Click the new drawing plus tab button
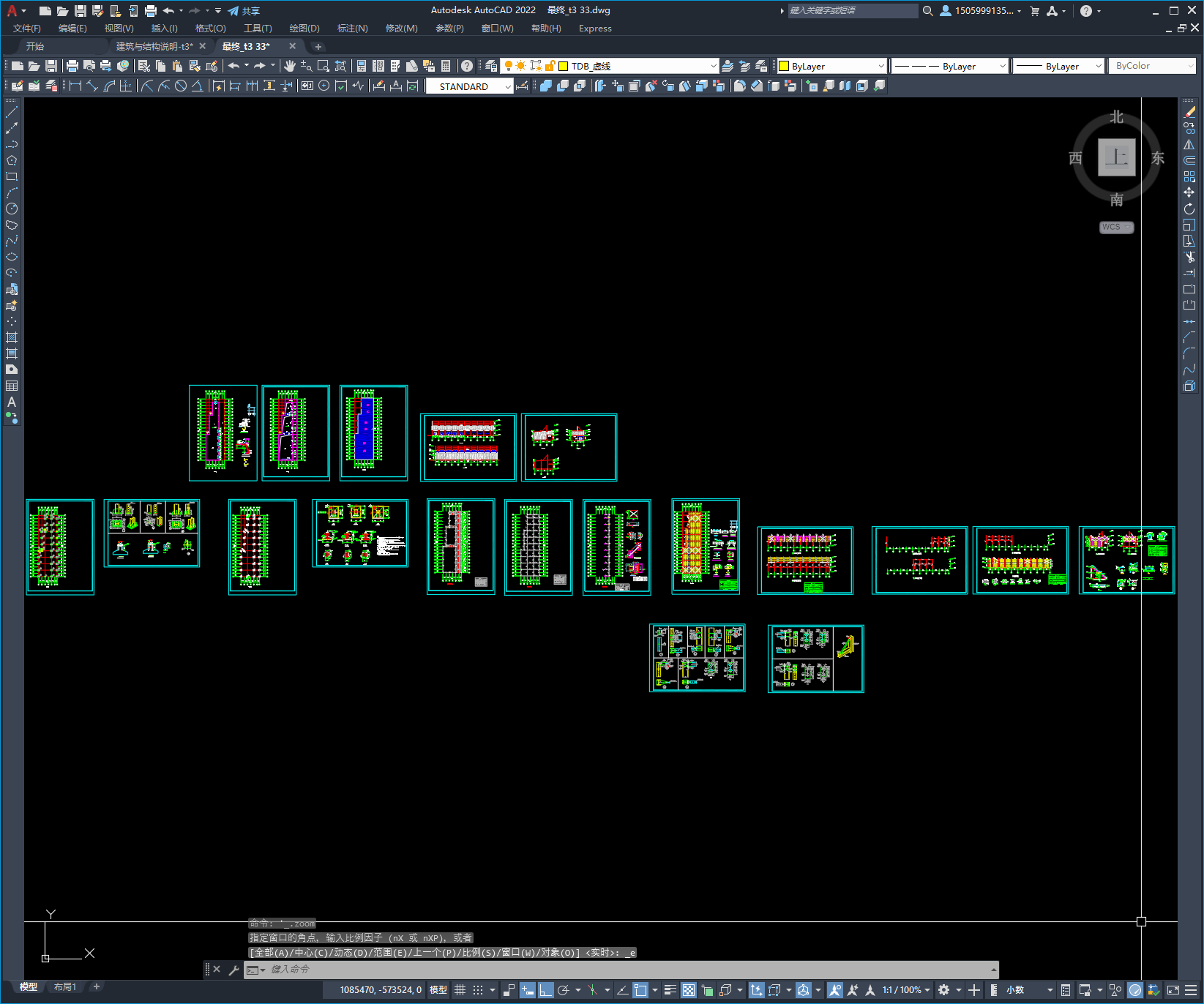The image size is (1204, 1004). pos(318,46)
